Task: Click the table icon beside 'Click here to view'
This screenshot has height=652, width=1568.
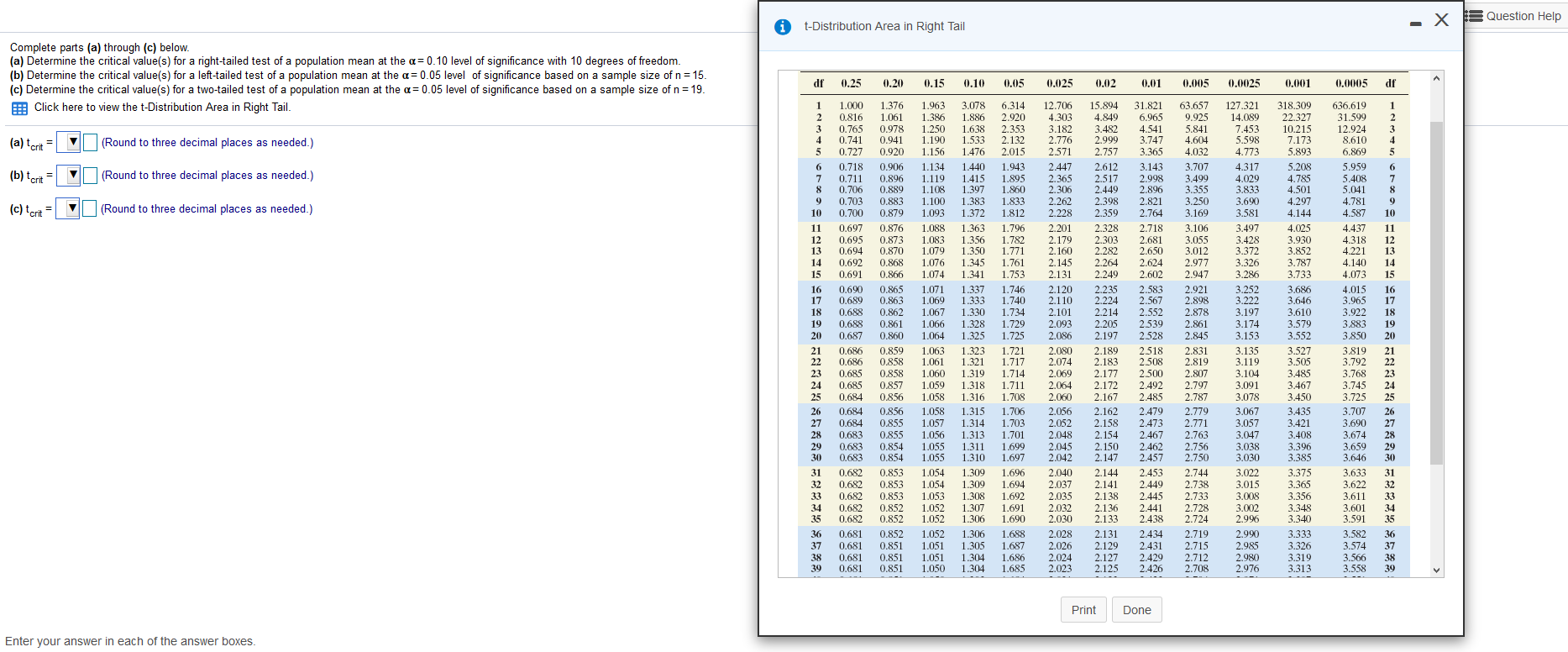Action: (19, 108)
